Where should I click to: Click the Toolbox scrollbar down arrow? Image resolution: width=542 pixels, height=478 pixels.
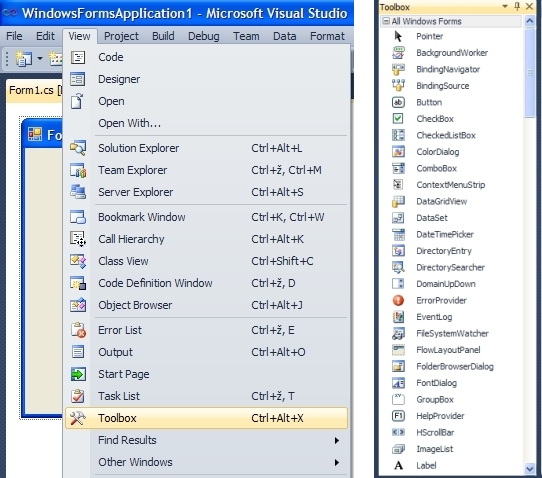530,469
